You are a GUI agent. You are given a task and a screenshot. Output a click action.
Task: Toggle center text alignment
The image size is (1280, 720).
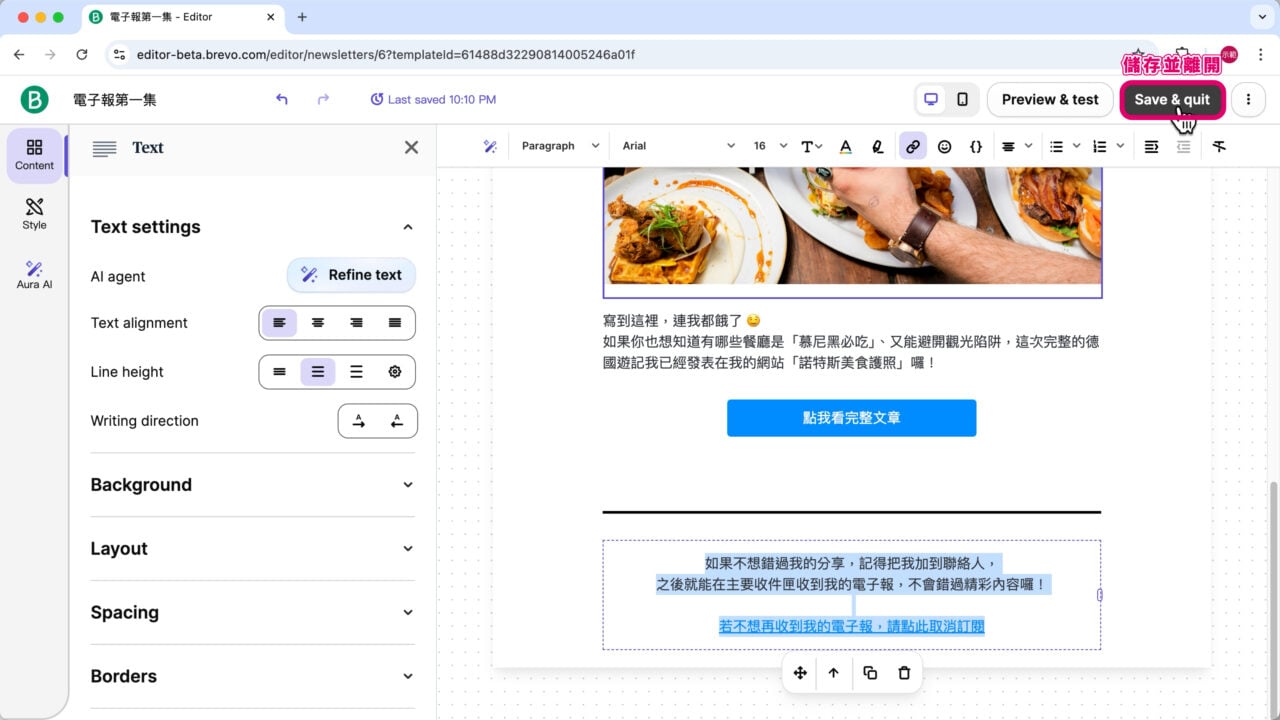pos(317,323)
